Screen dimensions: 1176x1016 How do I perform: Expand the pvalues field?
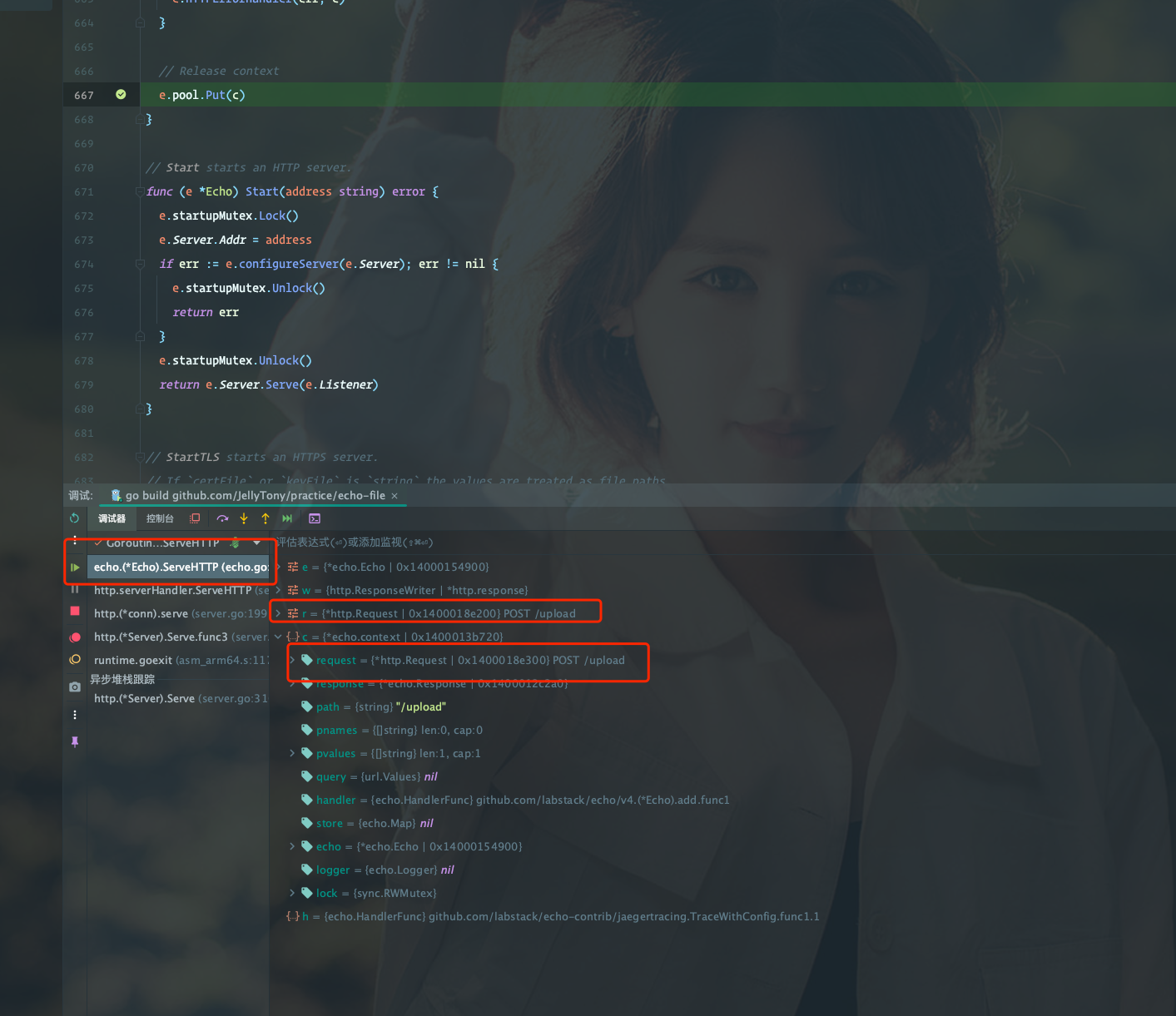292,753
